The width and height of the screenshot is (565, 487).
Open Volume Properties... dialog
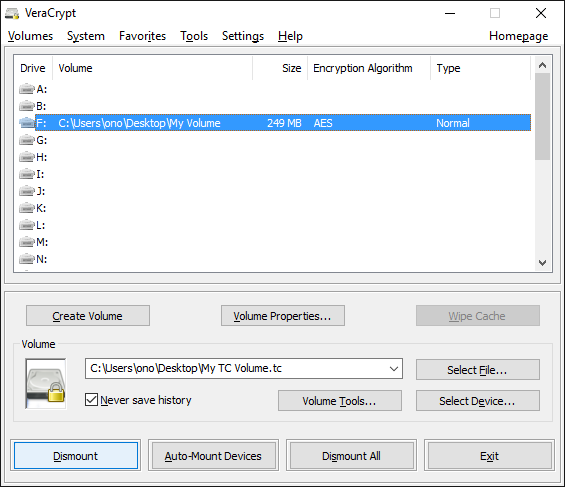coord(283,316)
